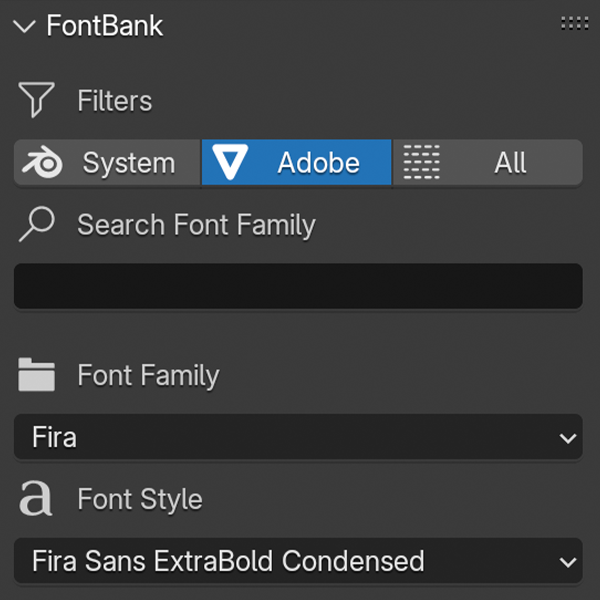Click the magnifier search icon
This screenshot has width=600, height=600.
coord(37,224)
